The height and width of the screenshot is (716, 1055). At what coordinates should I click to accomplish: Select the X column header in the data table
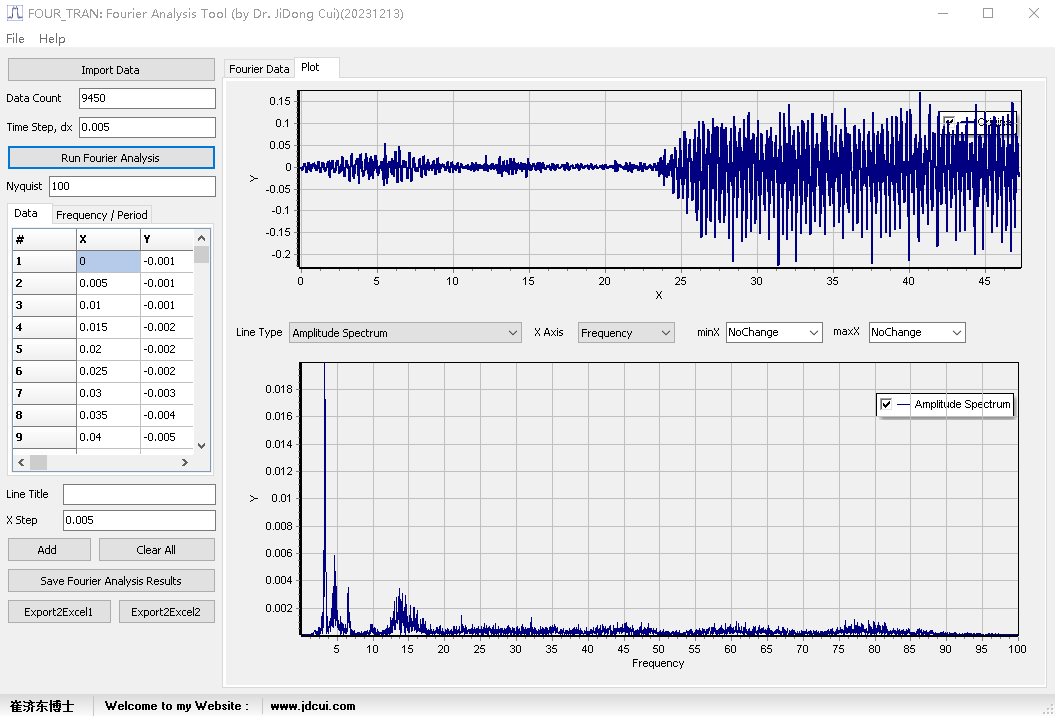(108, 240)
